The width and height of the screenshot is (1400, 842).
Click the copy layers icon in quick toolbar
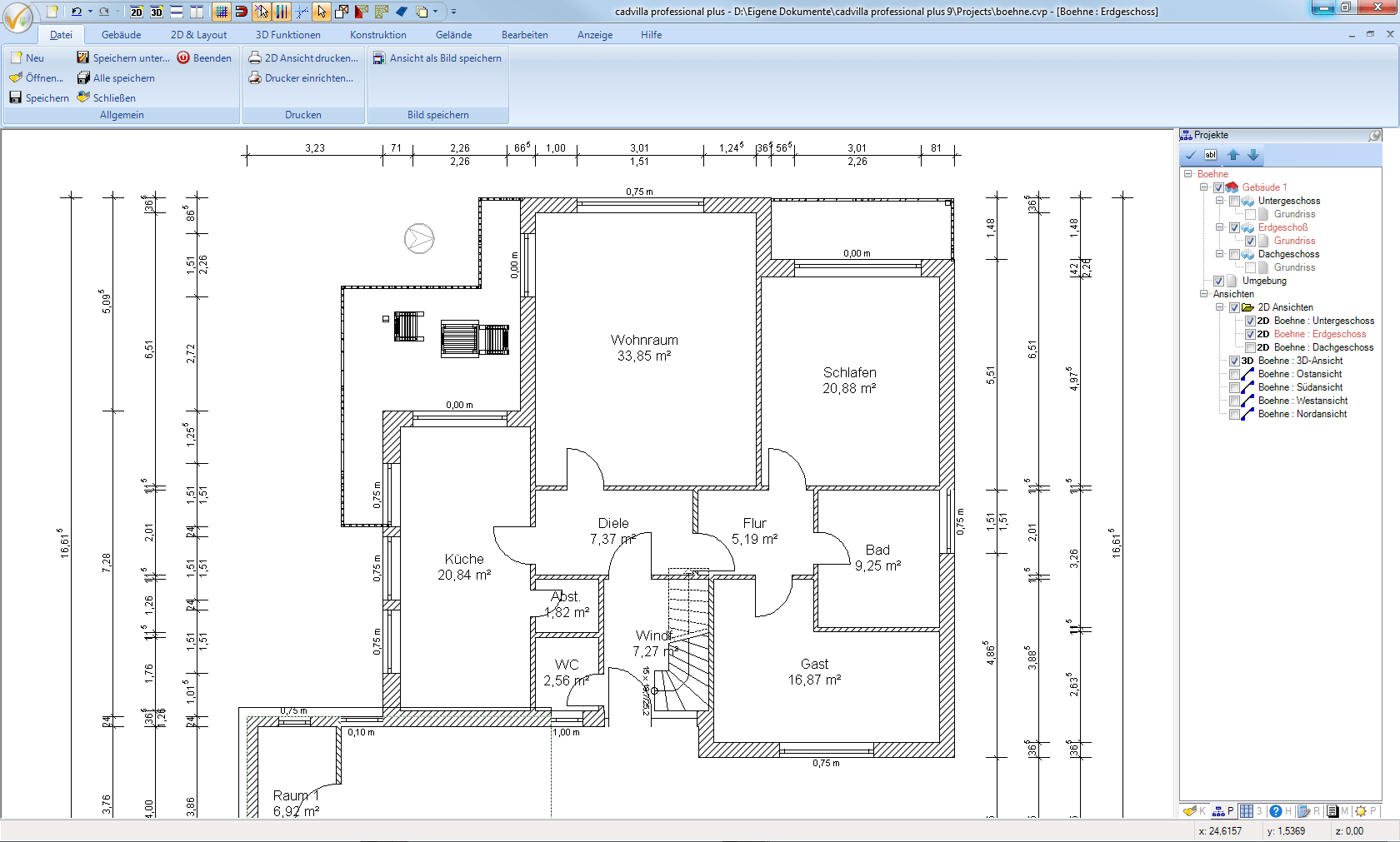422,12
